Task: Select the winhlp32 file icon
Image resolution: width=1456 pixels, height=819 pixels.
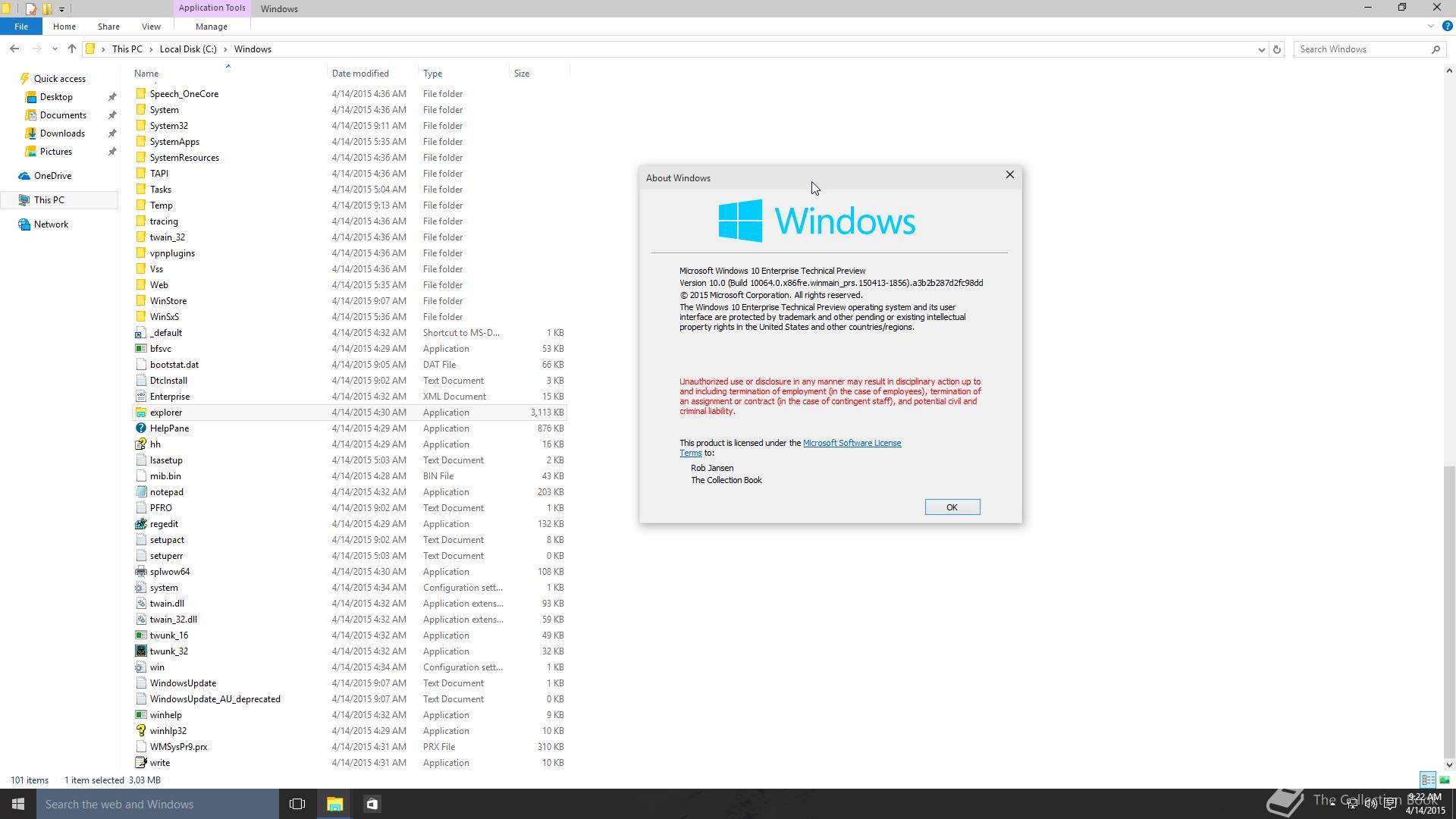Action: pyautogui.click(x=140, y=731)
